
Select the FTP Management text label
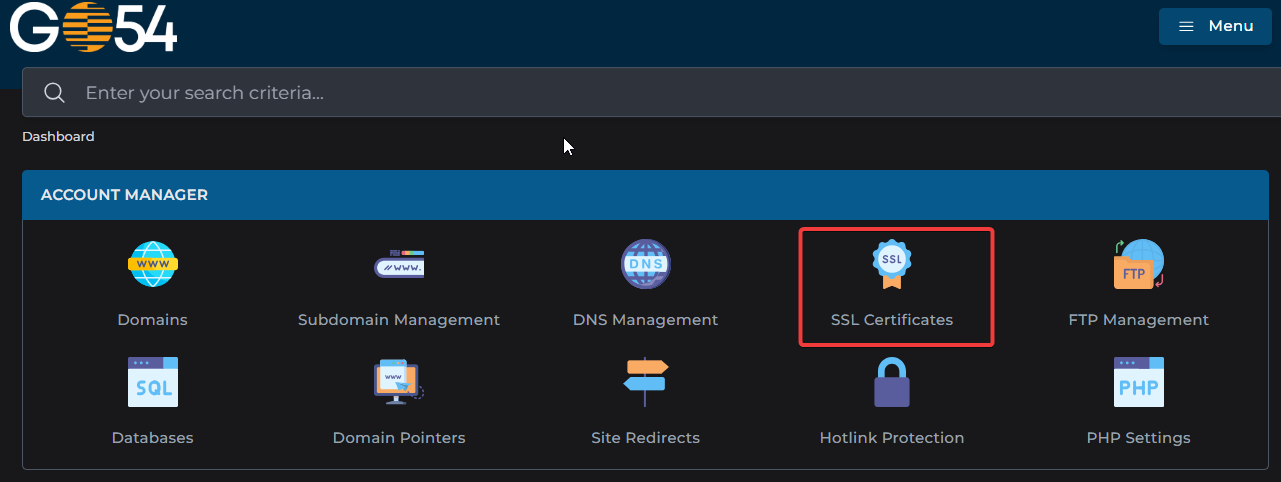click(1138, 320)
